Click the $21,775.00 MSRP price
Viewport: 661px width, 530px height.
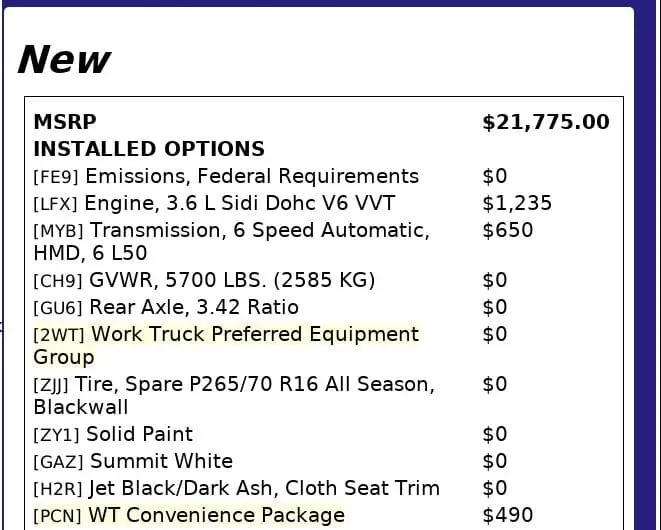point(545,122)
